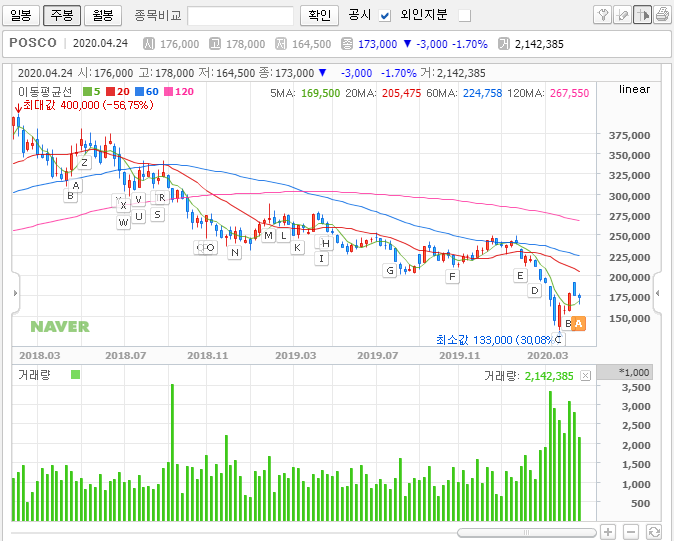Open disclosure marker C at minimum

pos(558,340)
